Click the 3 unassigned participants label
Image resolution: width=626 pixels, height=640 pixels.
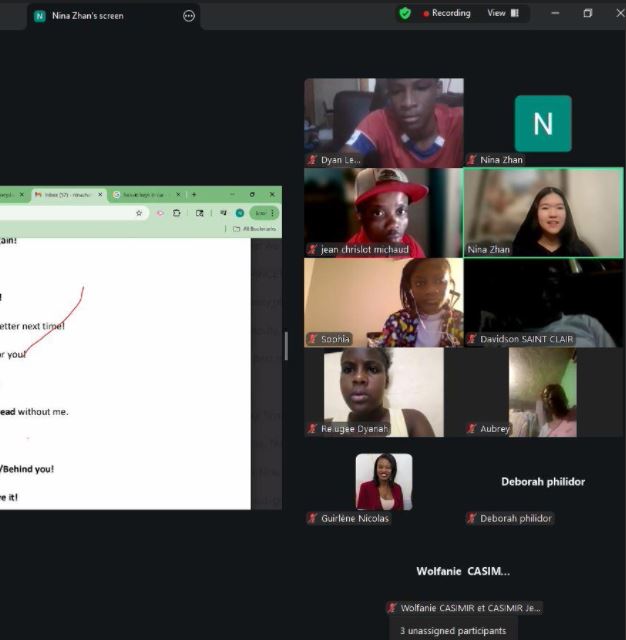[x=453, y=630]
